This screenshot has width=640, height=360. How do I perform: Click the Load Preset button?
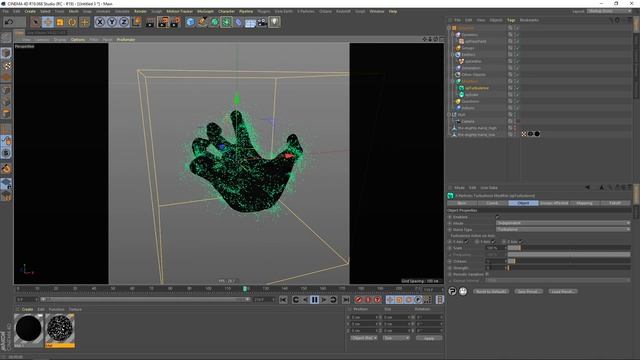(x=563, y=291)
